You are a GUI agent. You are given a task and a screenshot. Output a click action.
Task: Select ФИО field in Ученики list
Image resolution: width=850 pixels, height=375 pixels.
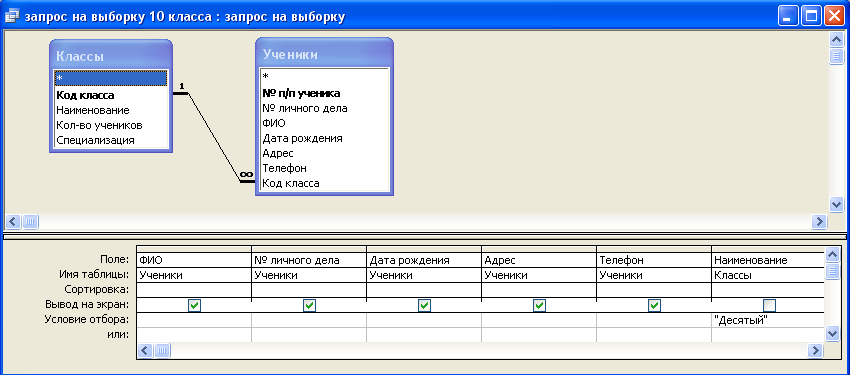point(324,123)
